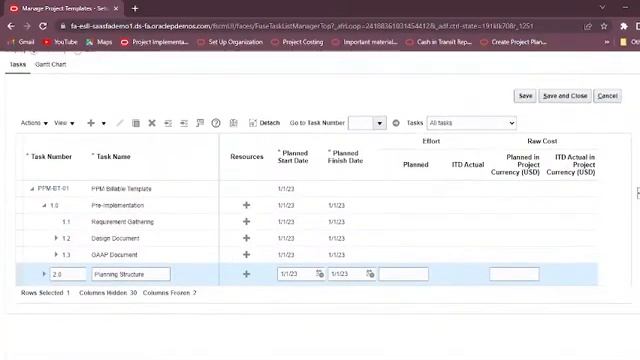Open the Tasks filter combo box showing All tasks
The height and width of the screenshot is (360, 640).
coord(471,123)
